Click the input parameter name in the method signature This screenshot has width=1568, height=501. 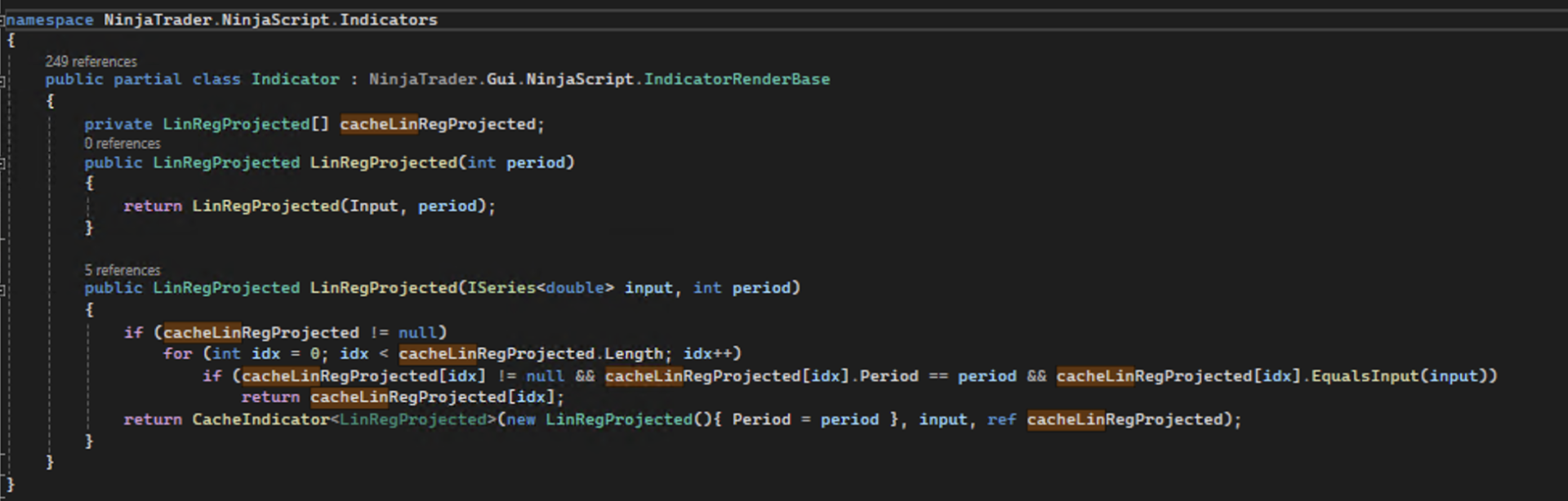pos(648,287)
